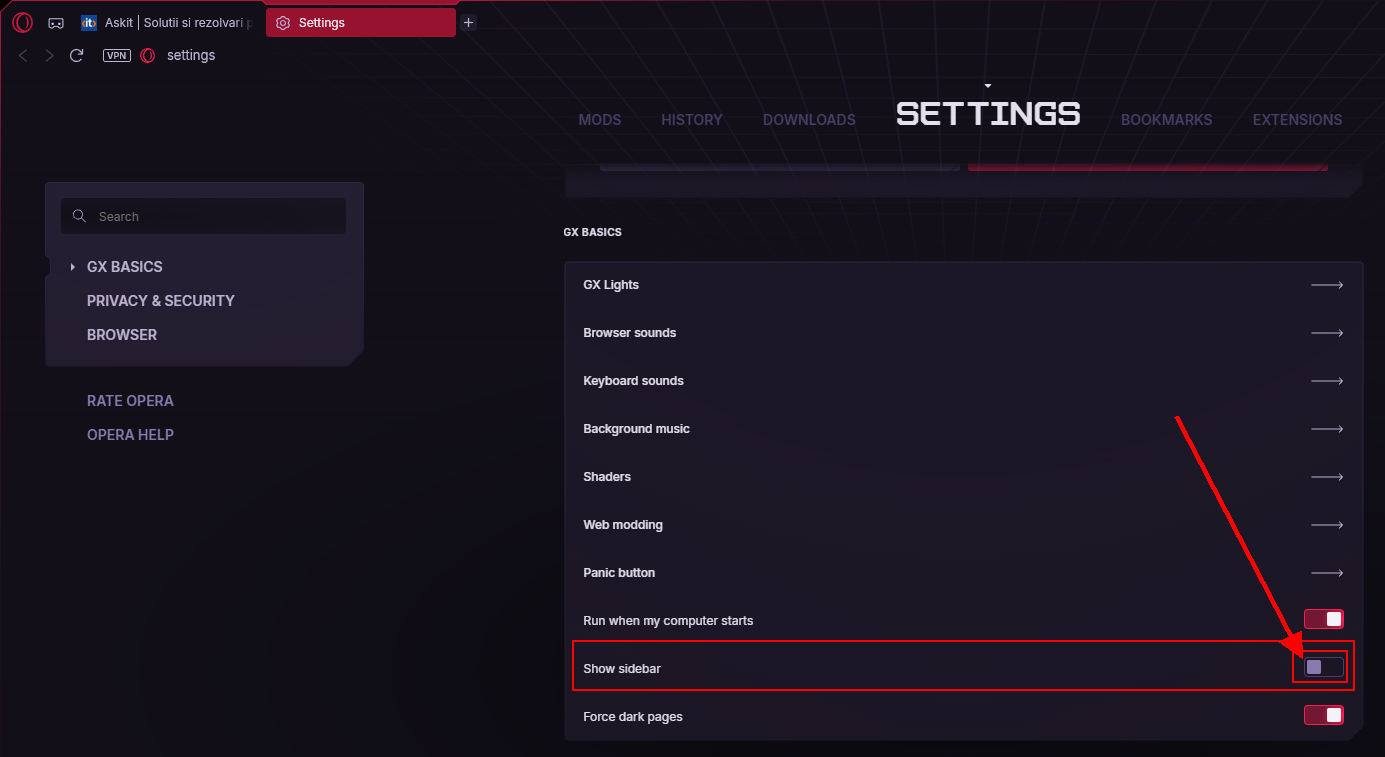
Task: Switch to the Askit browser tab
Action: point(170,23)
